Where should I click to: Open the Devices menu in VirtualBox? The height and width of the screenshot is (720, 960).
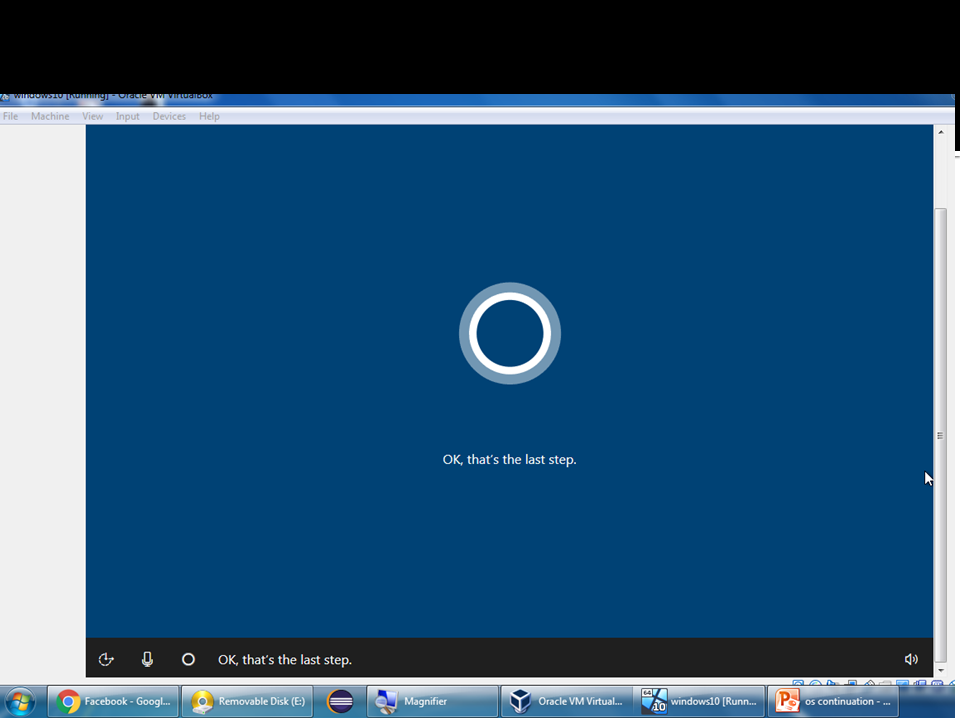[x=169, y=116]
